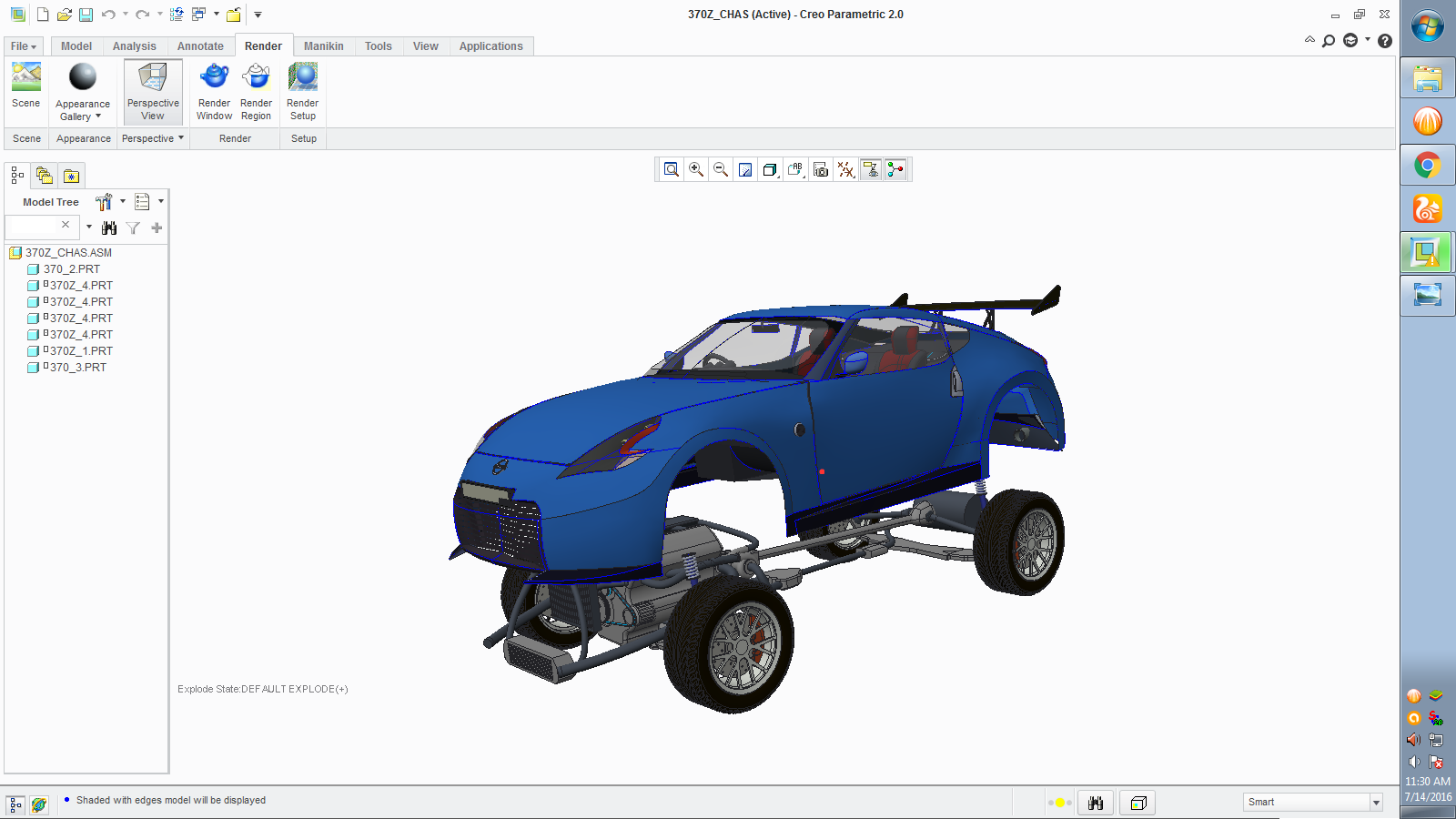Open Model Tree settings dropdown

110,201
